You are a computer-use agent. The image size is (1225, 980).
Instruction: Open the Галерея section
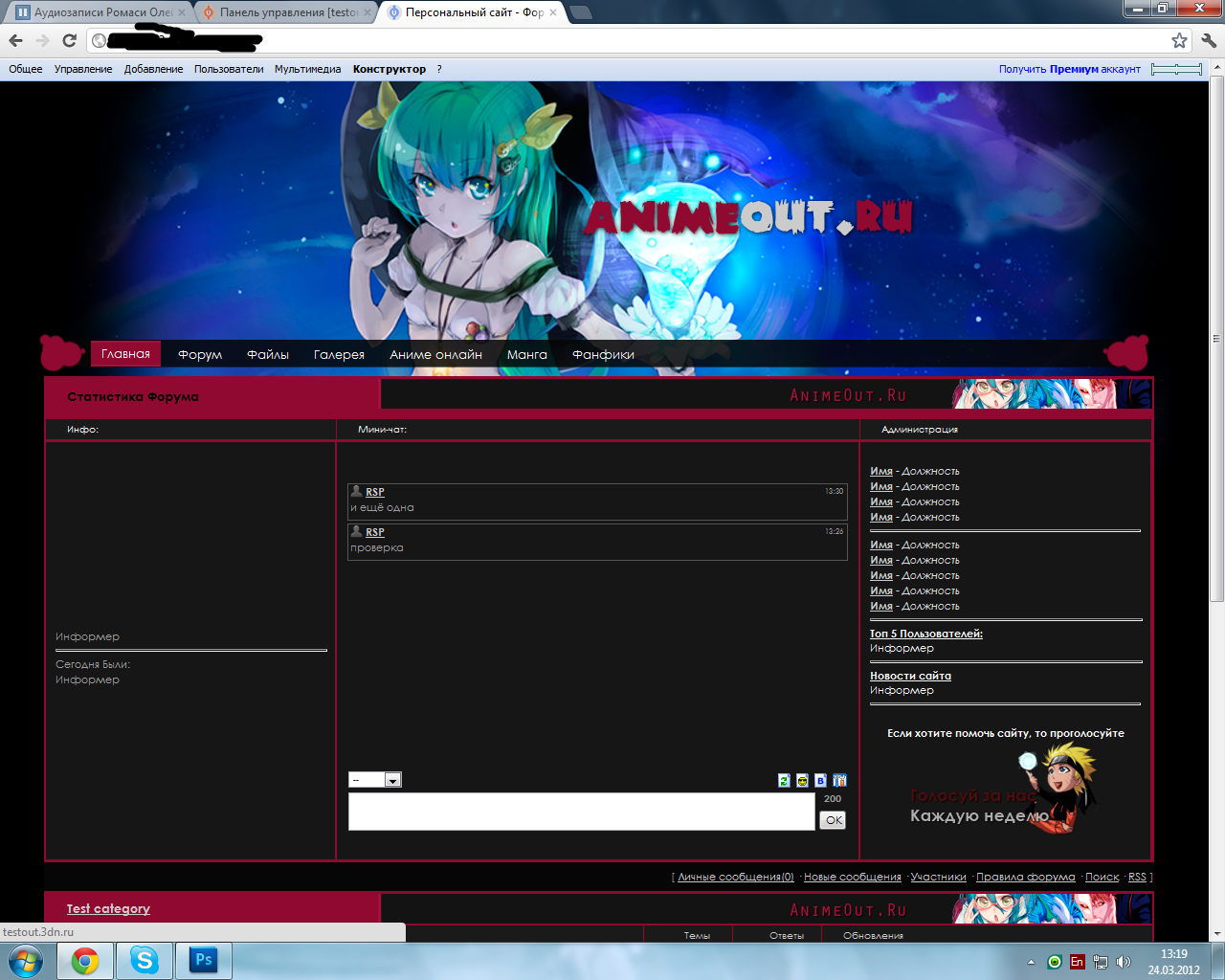pyautogui.click(x=339, y=354)
